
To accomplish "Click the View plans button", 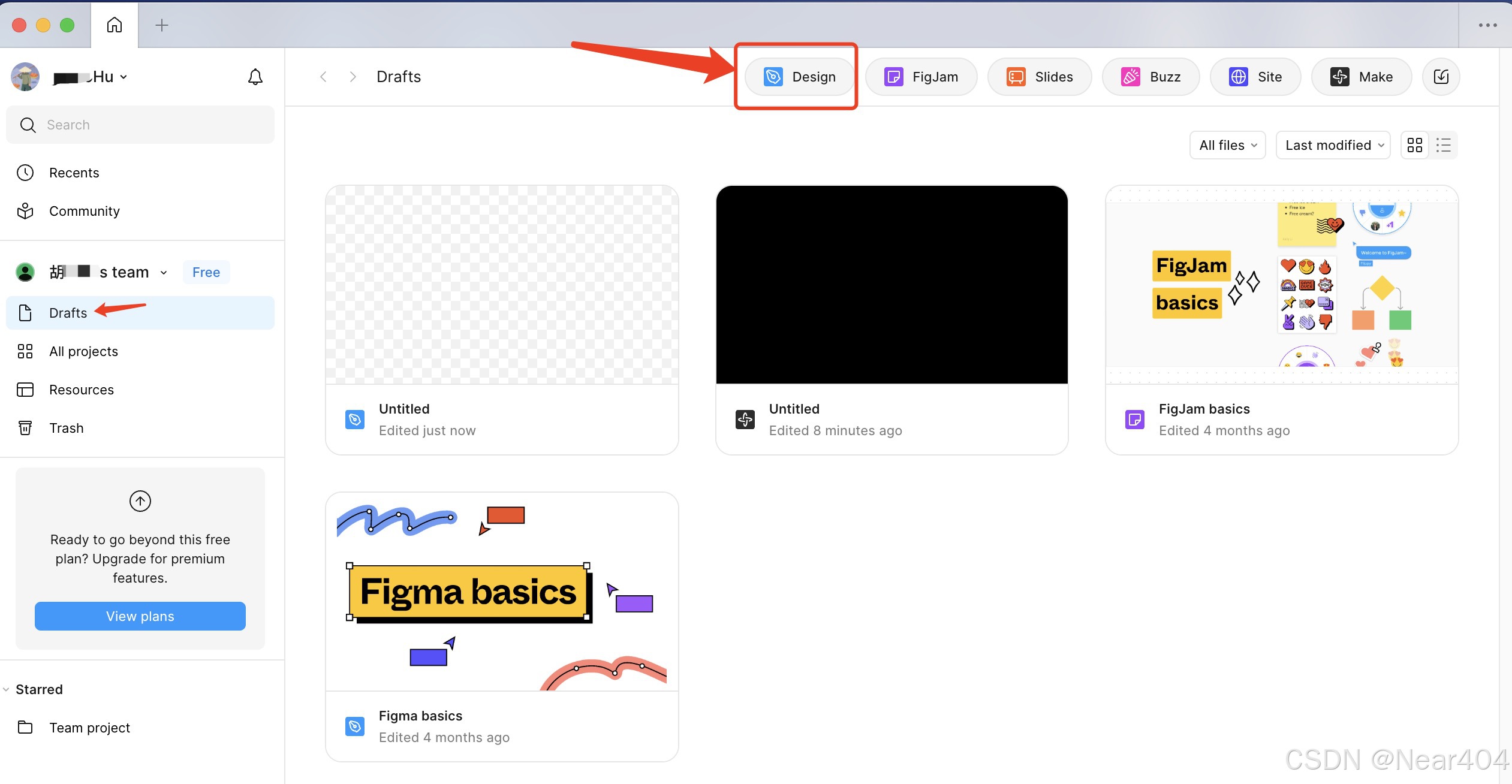I will click(x=140, y=616).
